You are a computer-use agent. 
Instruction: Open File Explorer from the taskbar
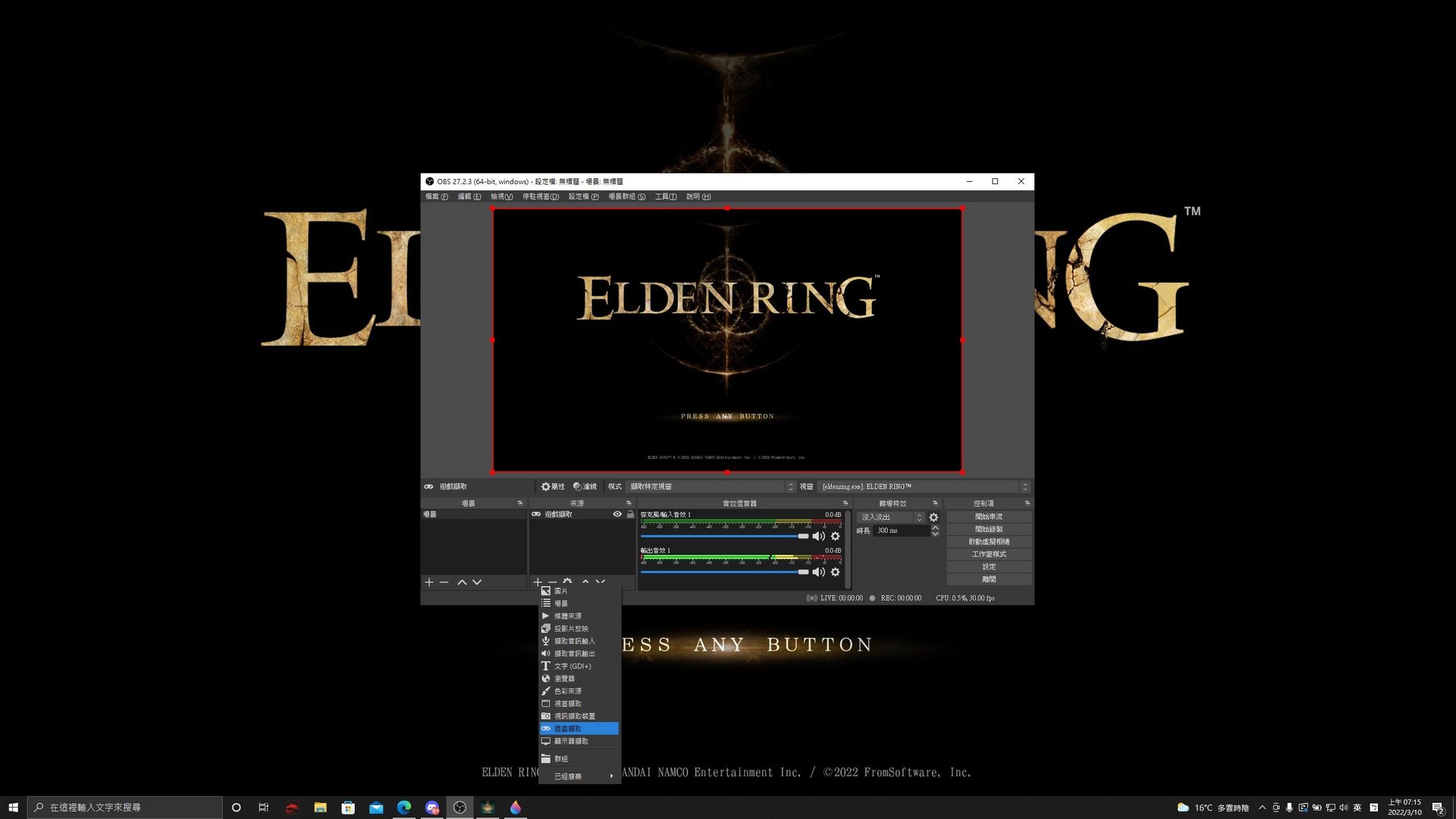tap(320, 808)
